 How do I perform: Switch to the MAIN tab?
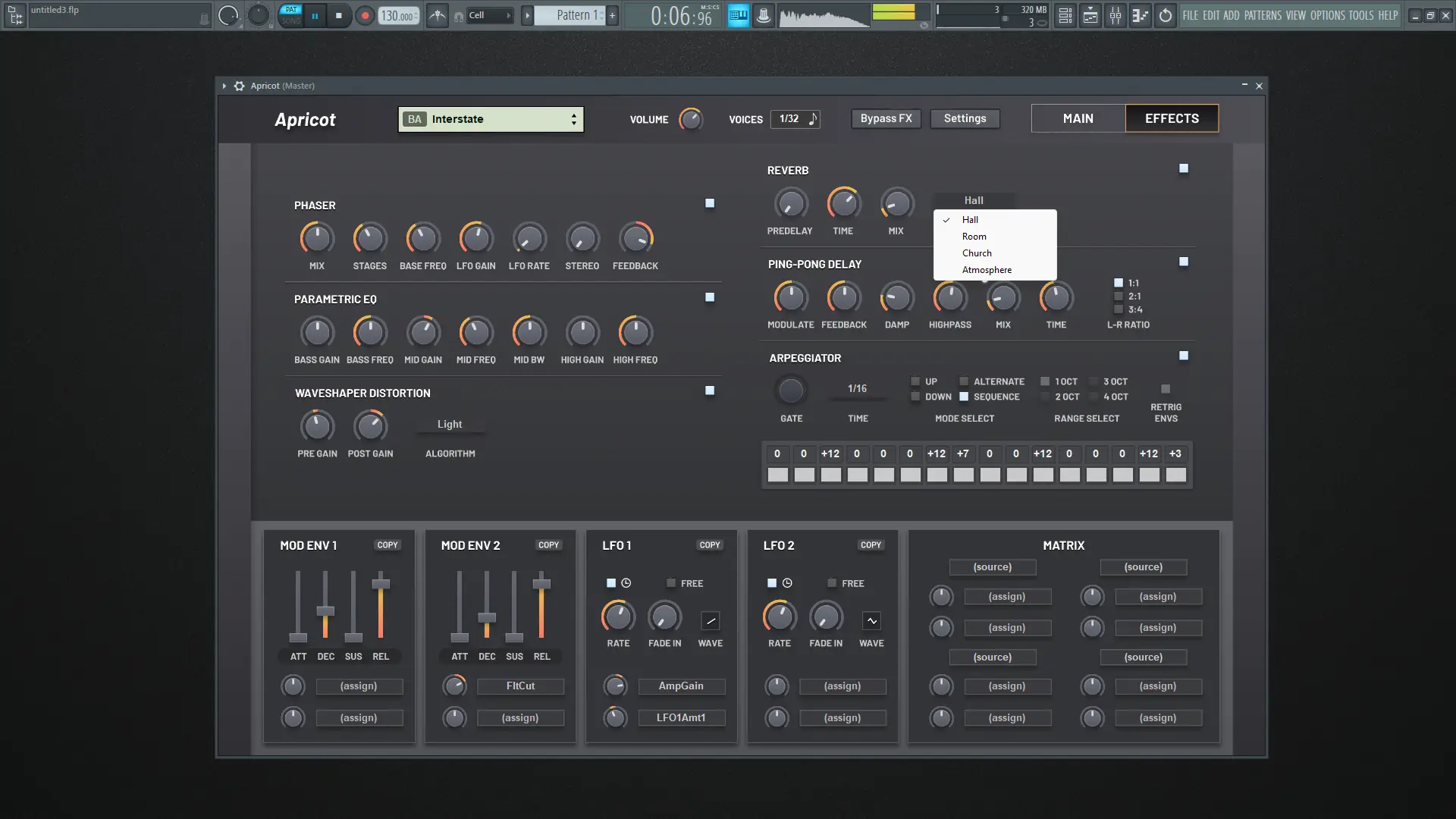click(x=1078, y=118)
